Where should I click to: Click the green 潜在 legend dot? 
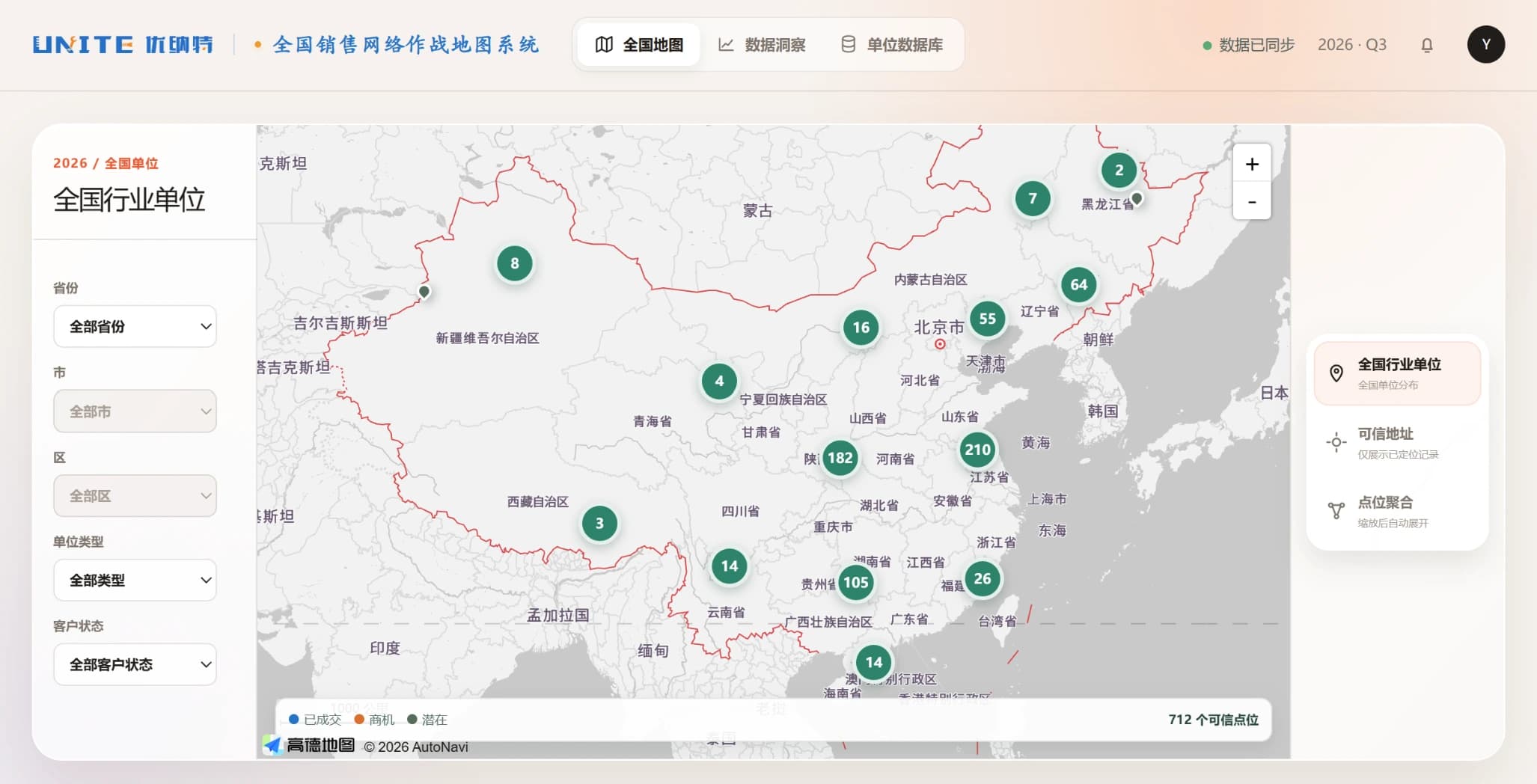tap(412, 719)
